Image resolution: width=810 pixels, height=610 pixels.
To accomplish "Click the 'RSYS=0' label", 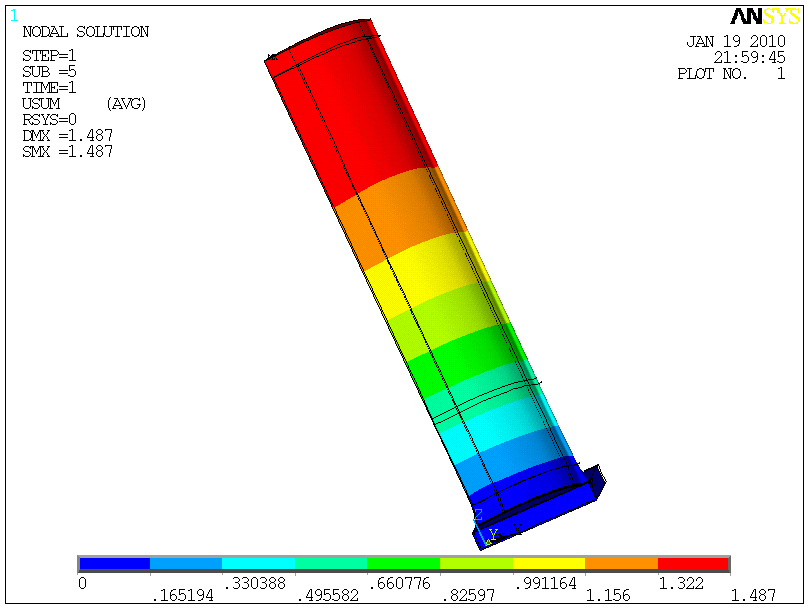I will click(49, 119).
